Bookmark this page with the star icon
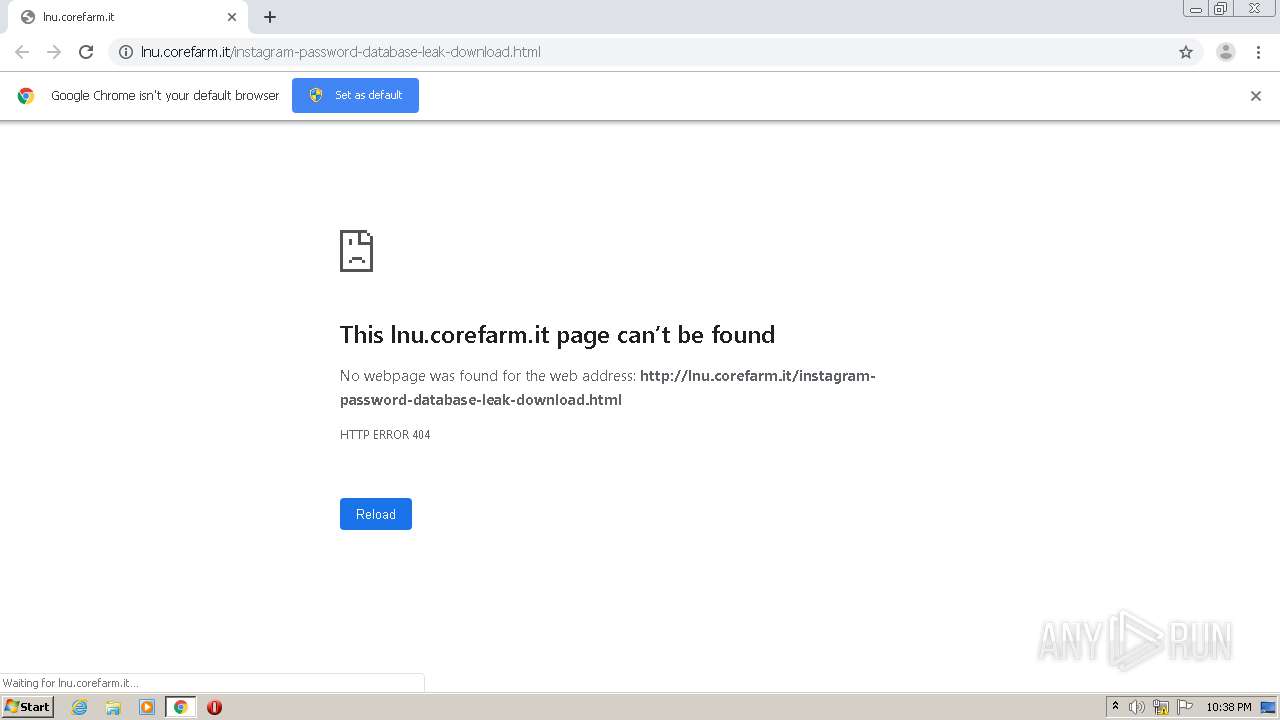The width and height of the screenshot is (1280, 720). tap(1186, 52)
